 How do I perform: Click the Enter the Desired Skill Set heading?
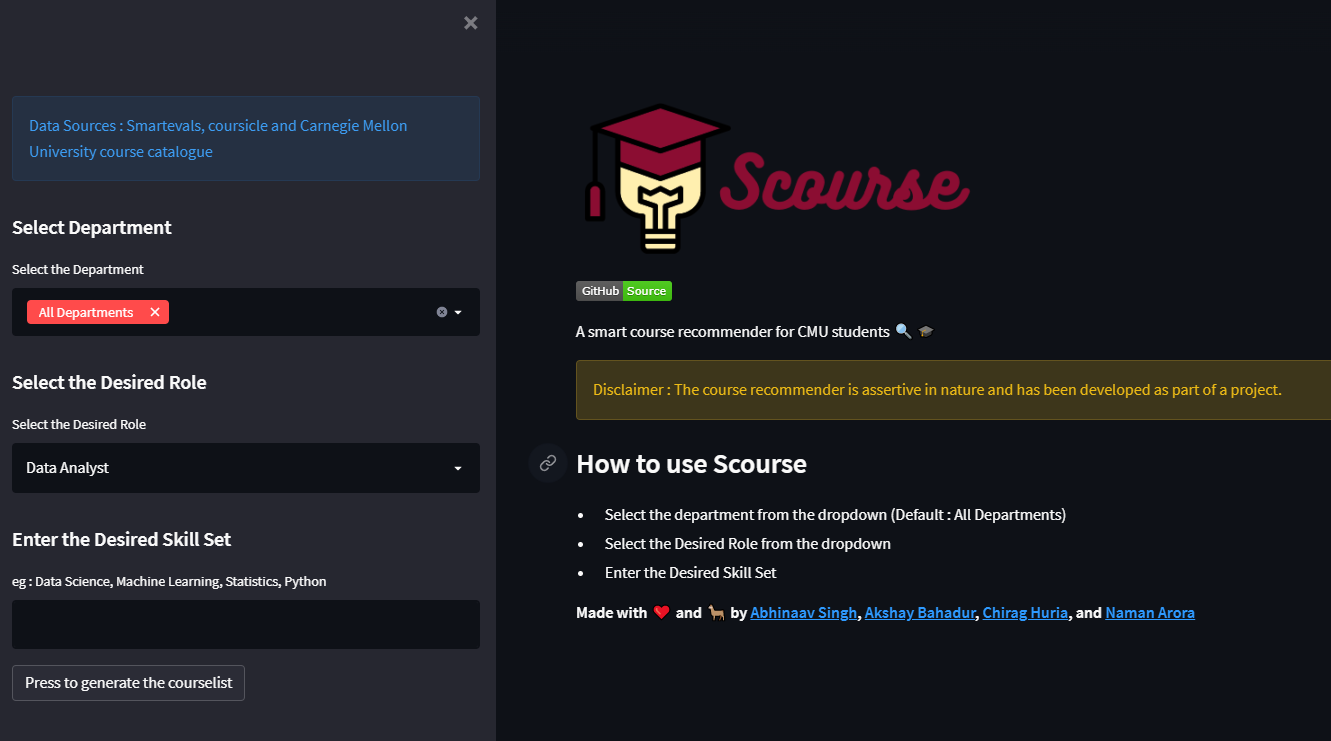[121, 540]
